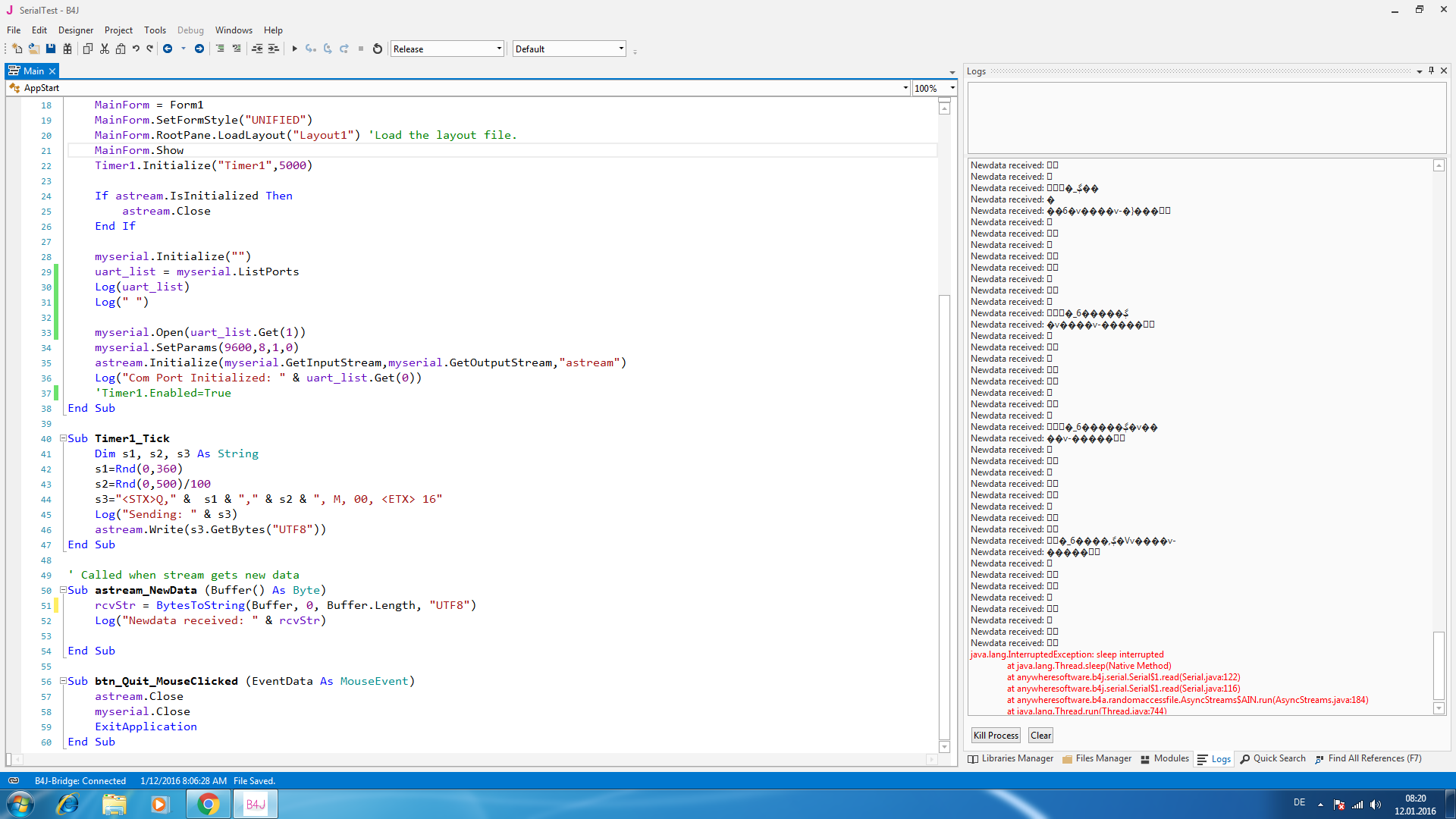Switch to the Main code tab

[30, 70]
